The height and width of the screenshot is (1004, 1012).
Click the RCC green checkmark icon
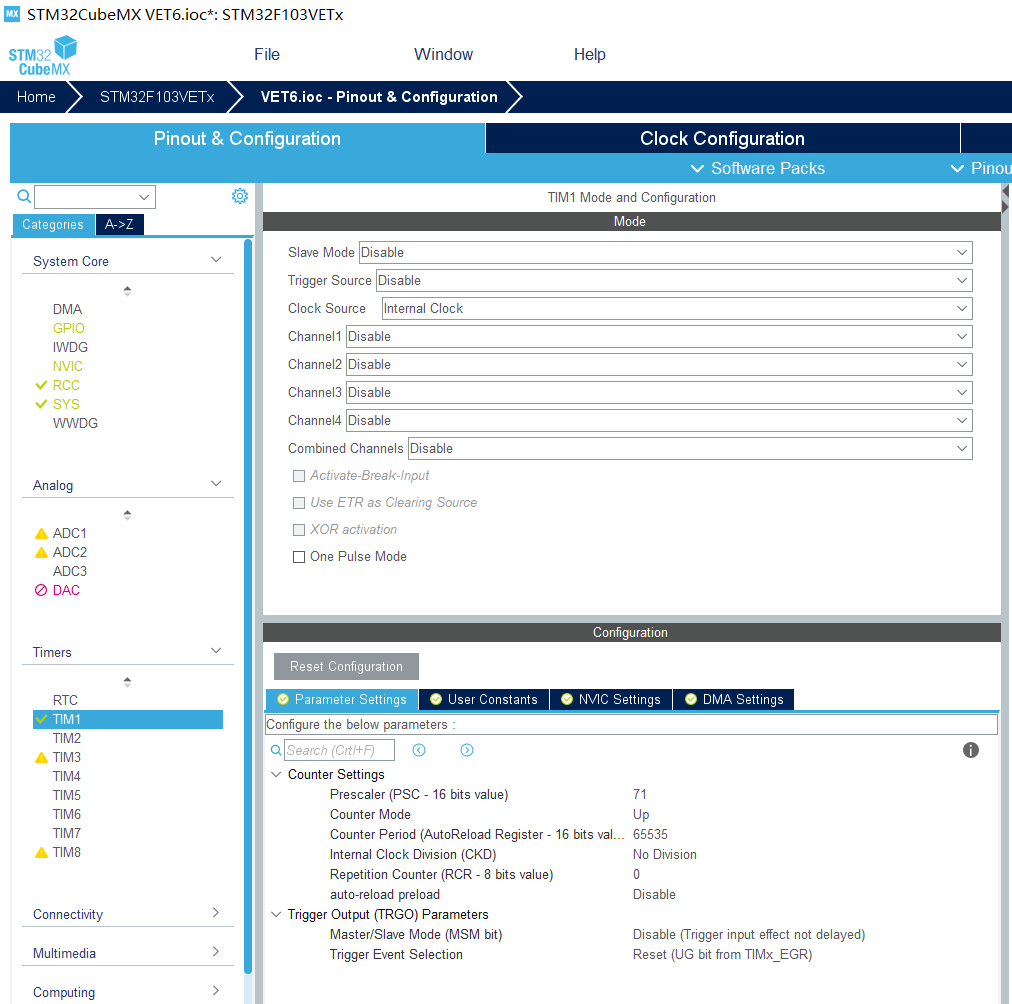pyautogui.click(x=41, y=385)
